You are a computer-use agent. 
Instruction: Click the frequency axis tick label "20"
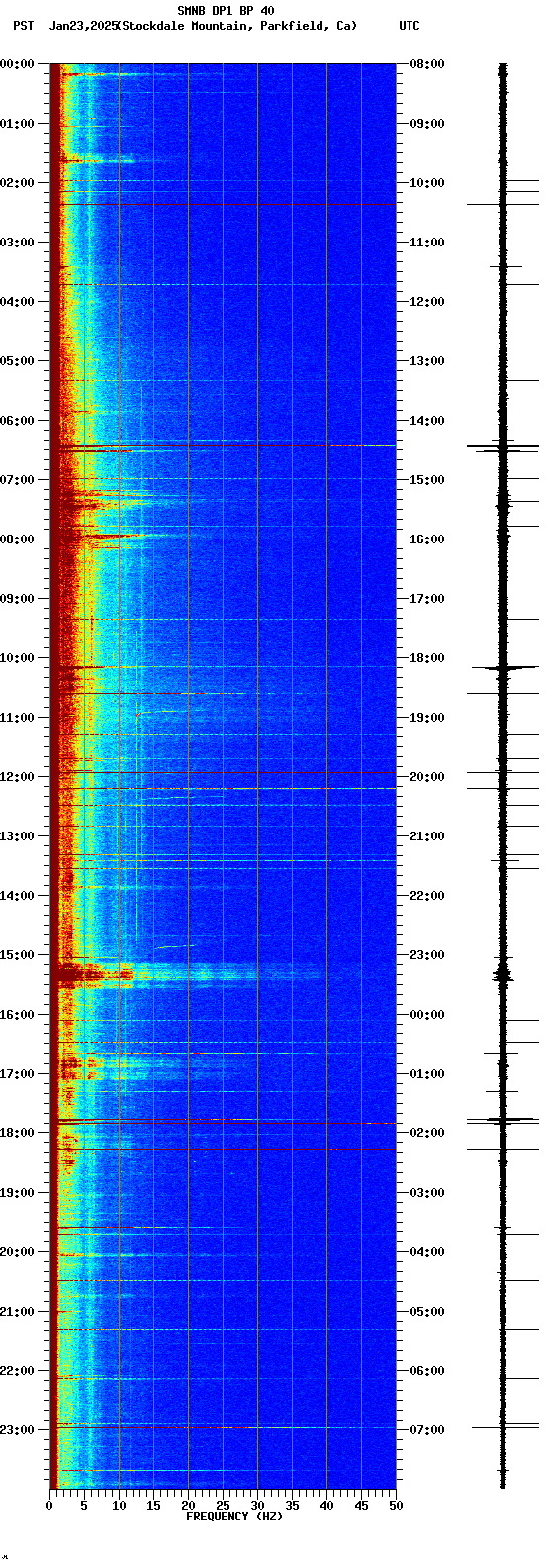pyautogui.click(x=188, y=1505)
